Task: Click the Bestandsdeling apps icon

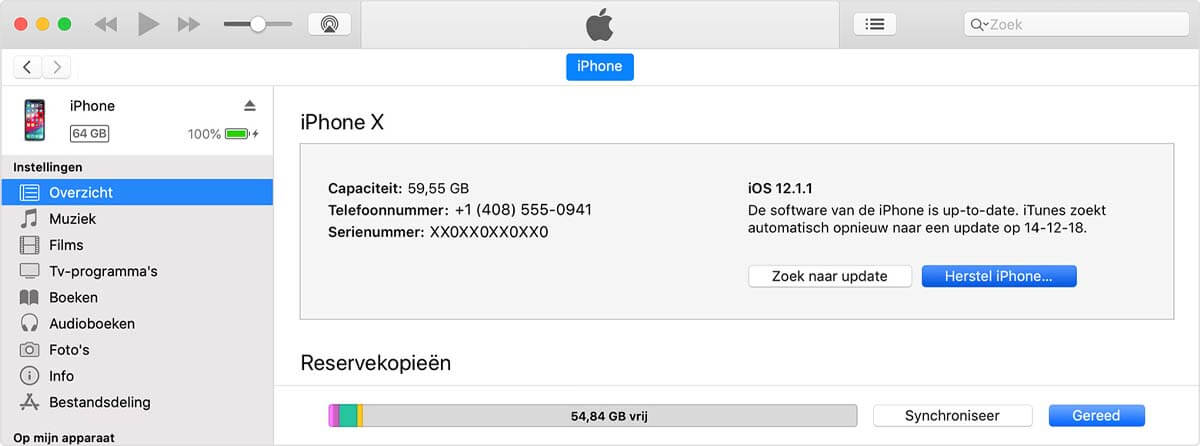Action: [x=30, y=402]
